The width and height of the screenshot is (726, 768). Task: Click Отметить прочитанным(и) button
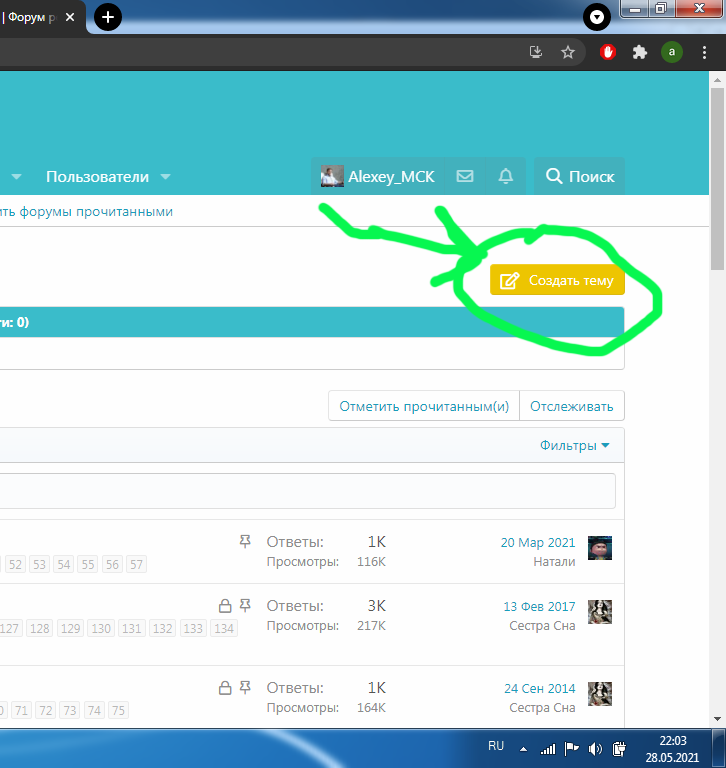click(424, 406)
